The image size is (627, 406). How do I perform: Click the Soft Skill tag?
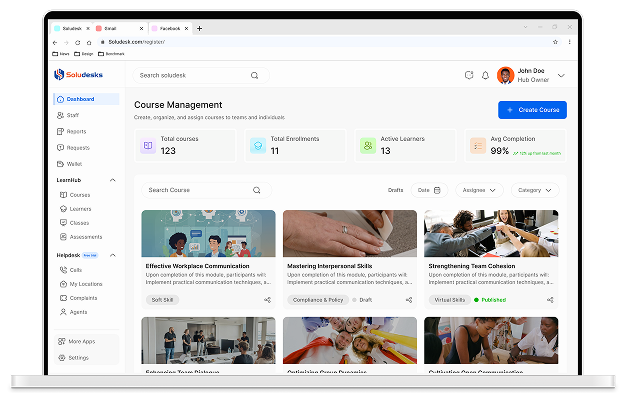[162, 300]
